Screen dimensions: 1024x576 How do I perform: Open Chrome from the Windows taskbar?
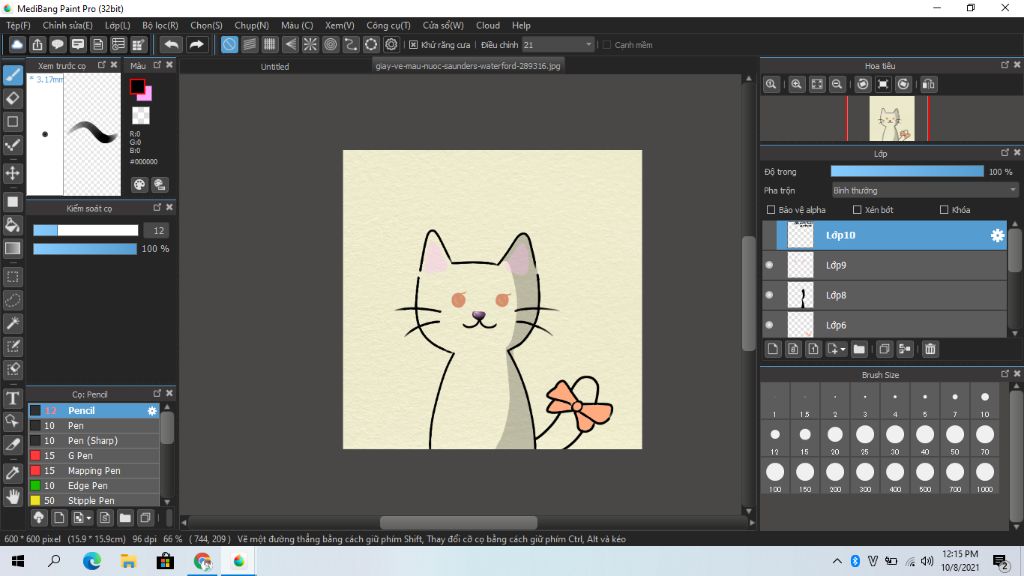202,561
